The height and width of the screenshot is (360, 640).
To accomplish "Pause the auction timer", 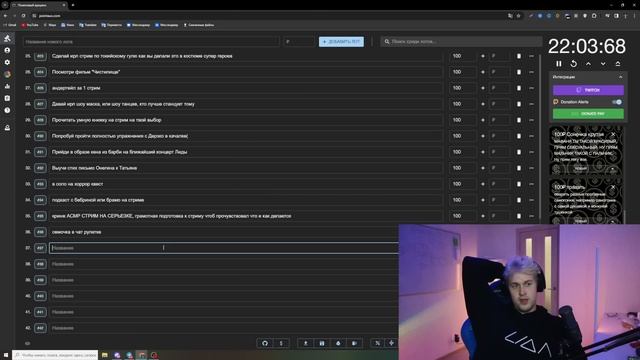I will 559,64.
